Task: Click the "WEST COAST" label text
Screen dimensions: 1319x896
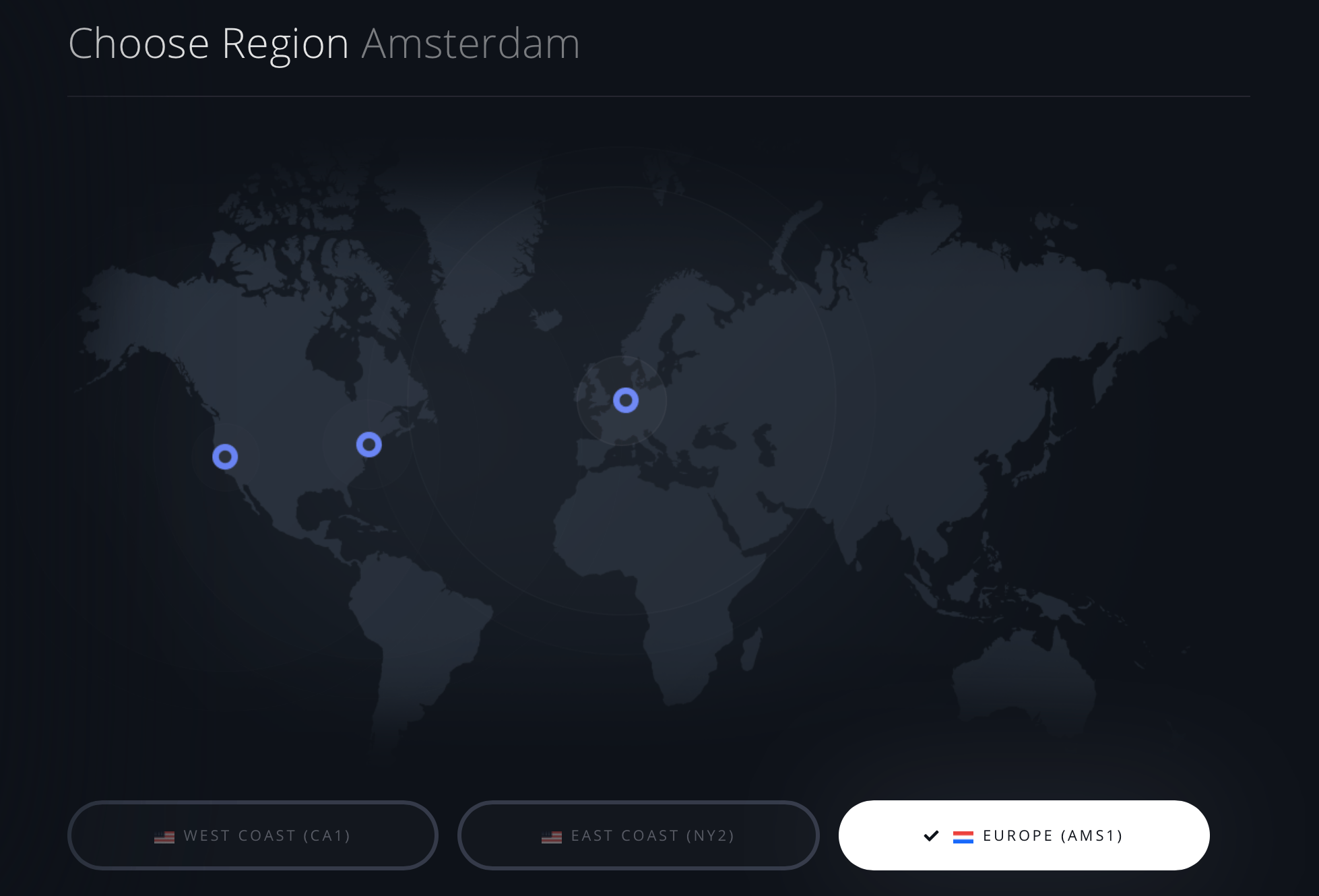Action: tap(239, 836)
